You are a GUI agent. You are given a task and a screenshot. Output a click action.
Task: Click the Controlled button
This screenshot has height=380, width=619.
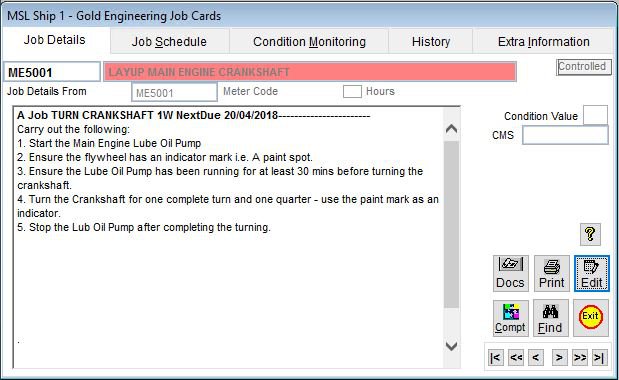(x=584, y=67)
